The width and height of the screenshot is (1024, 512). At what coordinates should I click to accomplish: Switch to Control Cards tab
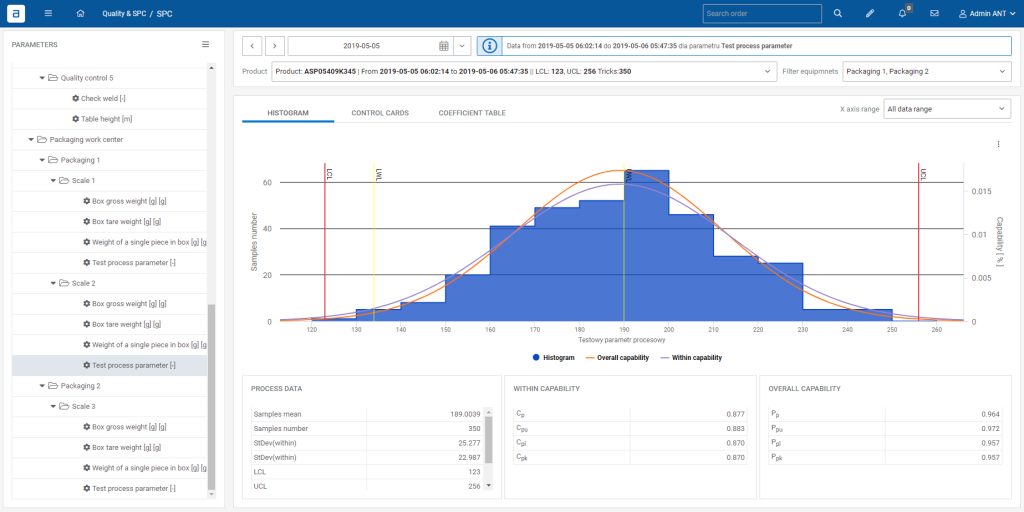tap(380, 112)
